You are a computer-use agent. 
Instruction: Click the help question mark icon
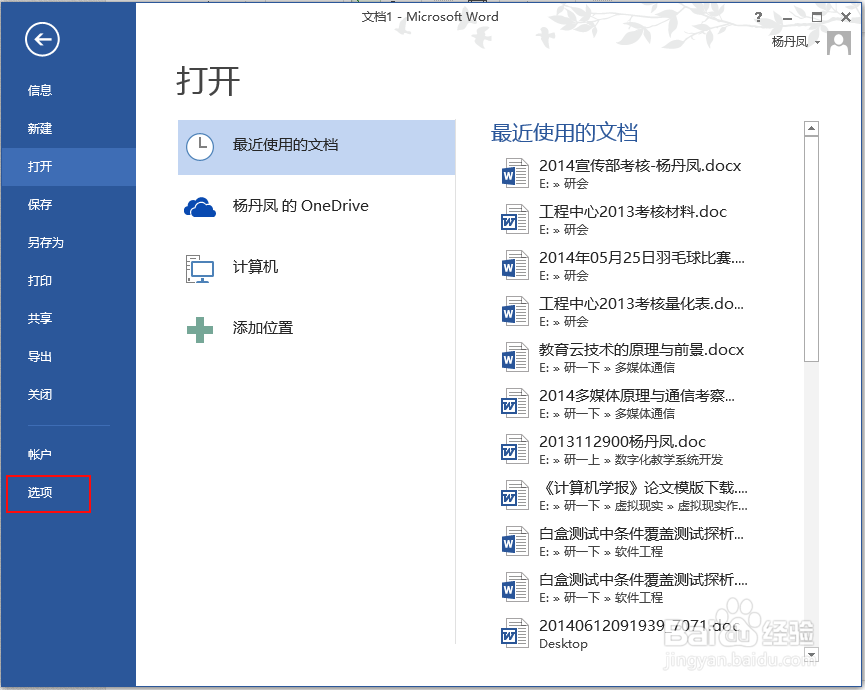click(x=759, y=17)
